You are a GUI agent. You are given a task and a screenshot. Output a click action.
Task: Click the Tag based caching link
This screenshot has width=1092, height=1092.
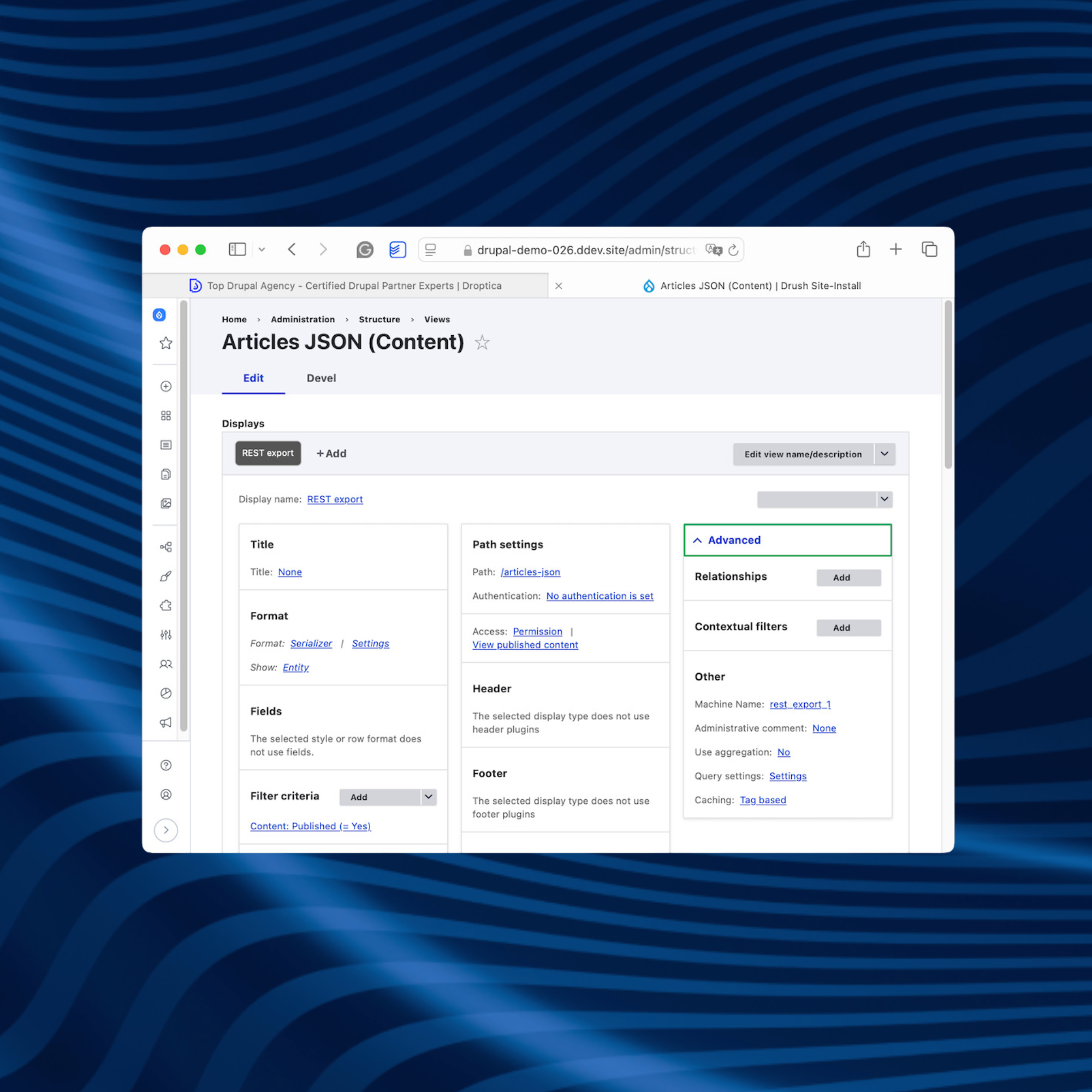tap(762, 800)
